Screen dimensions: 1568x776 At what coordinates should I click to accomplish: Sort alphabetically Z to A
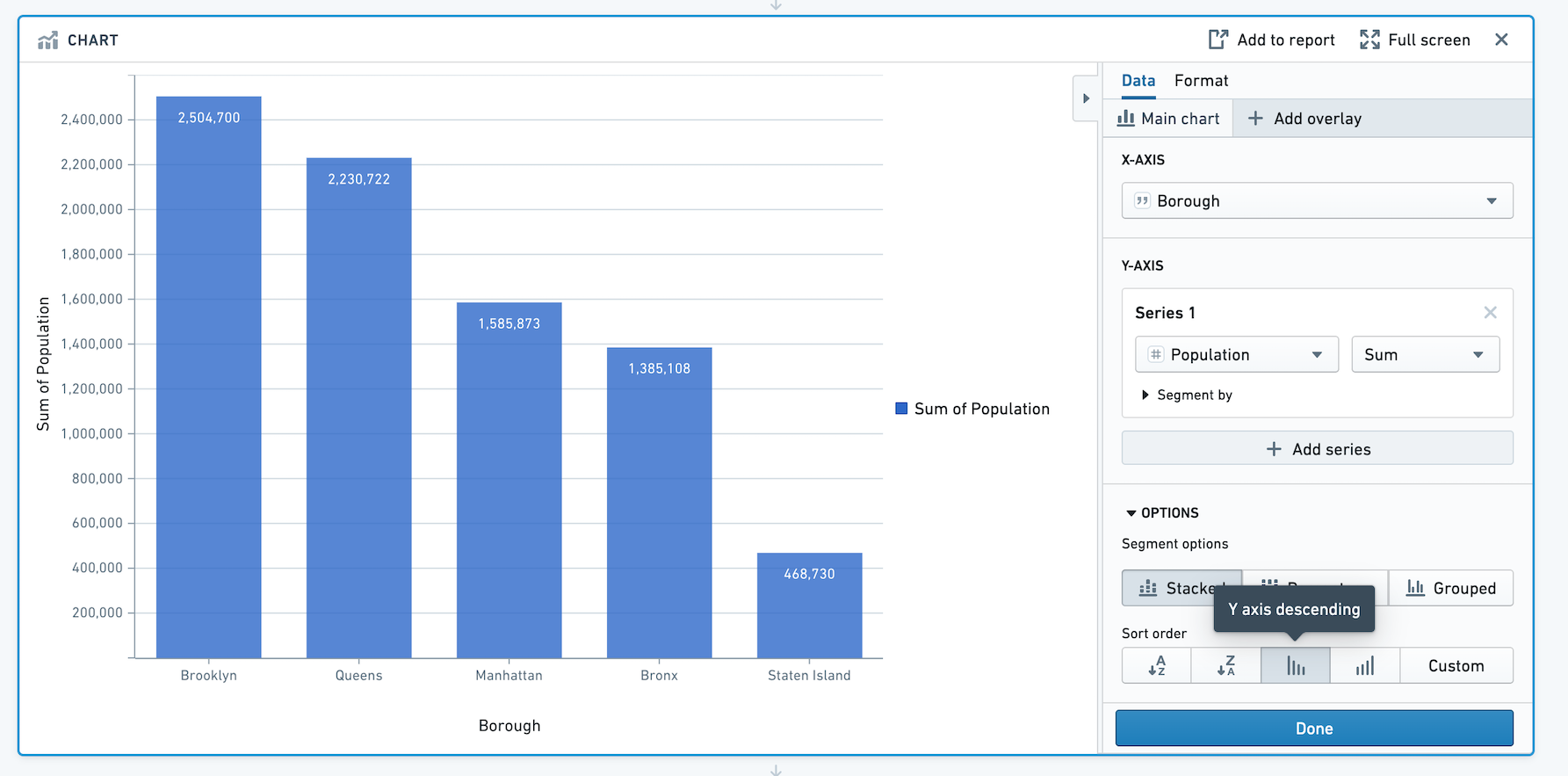pos(1226,666)
